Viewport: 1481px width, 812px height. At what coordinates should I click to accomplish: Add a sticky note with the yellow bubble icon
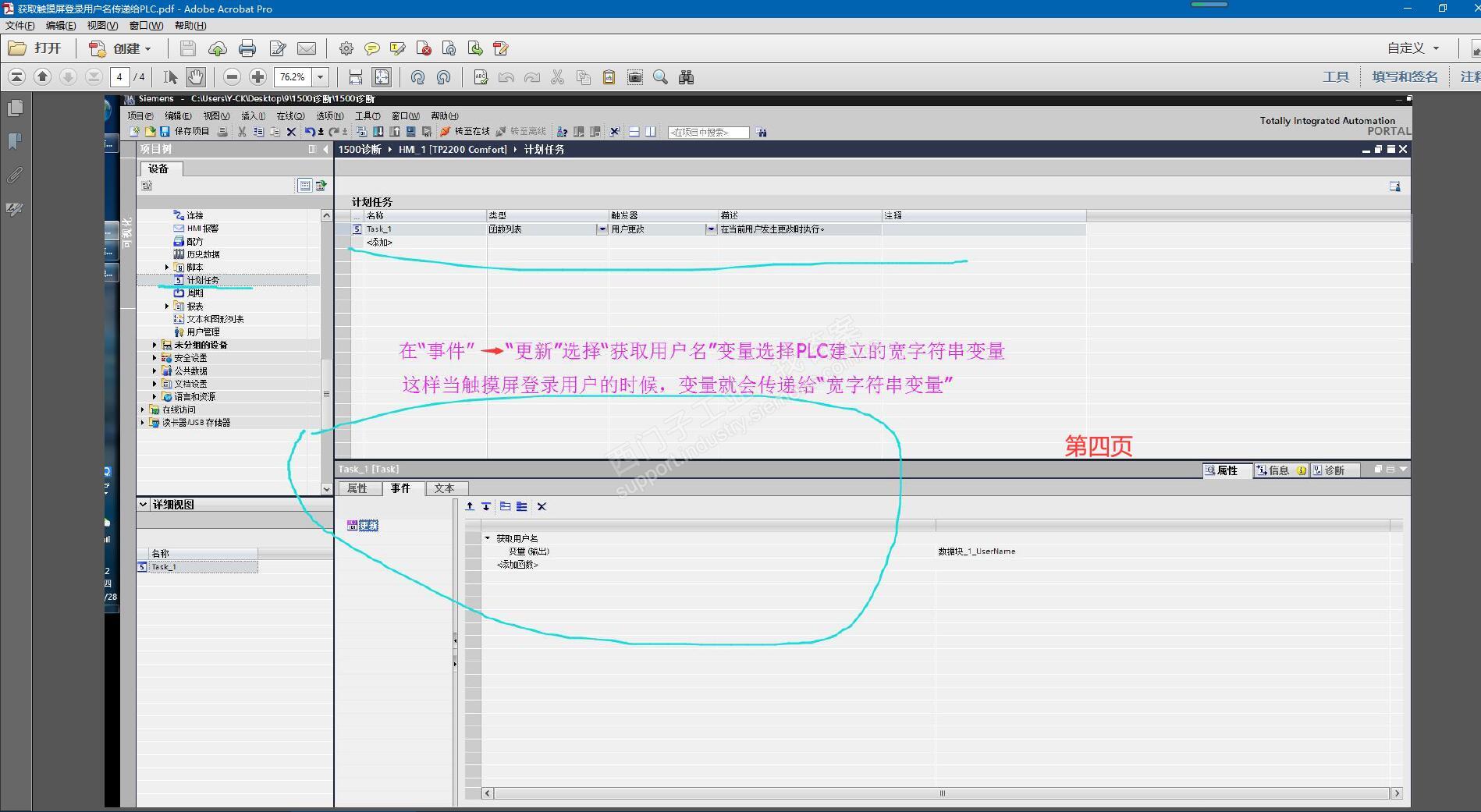coord(372,48)
